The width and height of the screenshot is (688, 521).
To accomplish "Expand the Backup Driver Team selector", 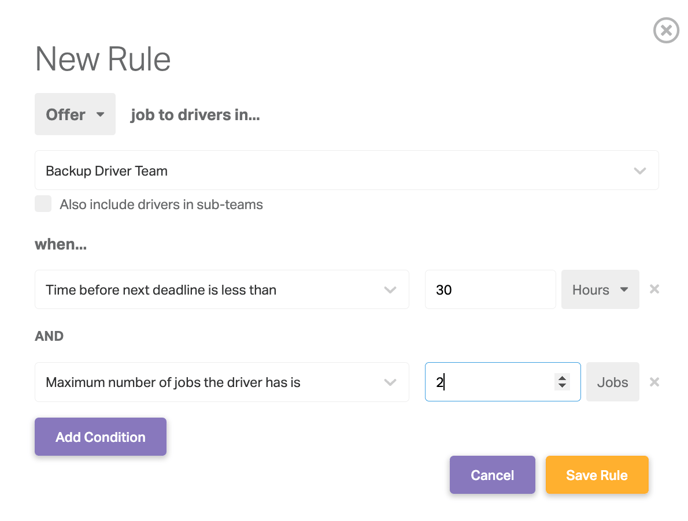I will tap(347, 170).
